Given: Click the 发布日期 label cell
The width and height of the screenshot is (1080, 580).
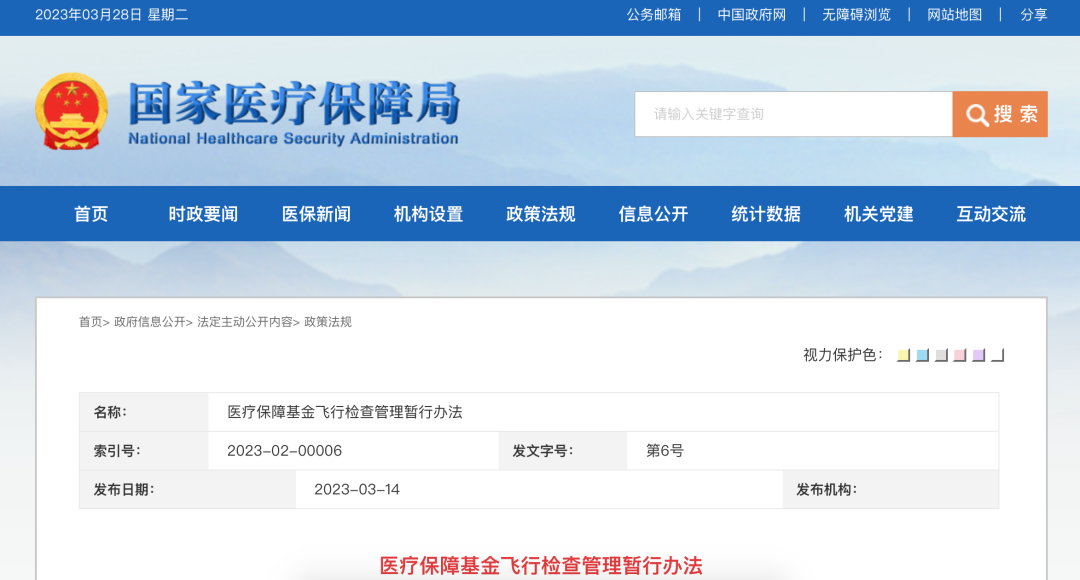Looking at the screenshot, I should (187, 490).
